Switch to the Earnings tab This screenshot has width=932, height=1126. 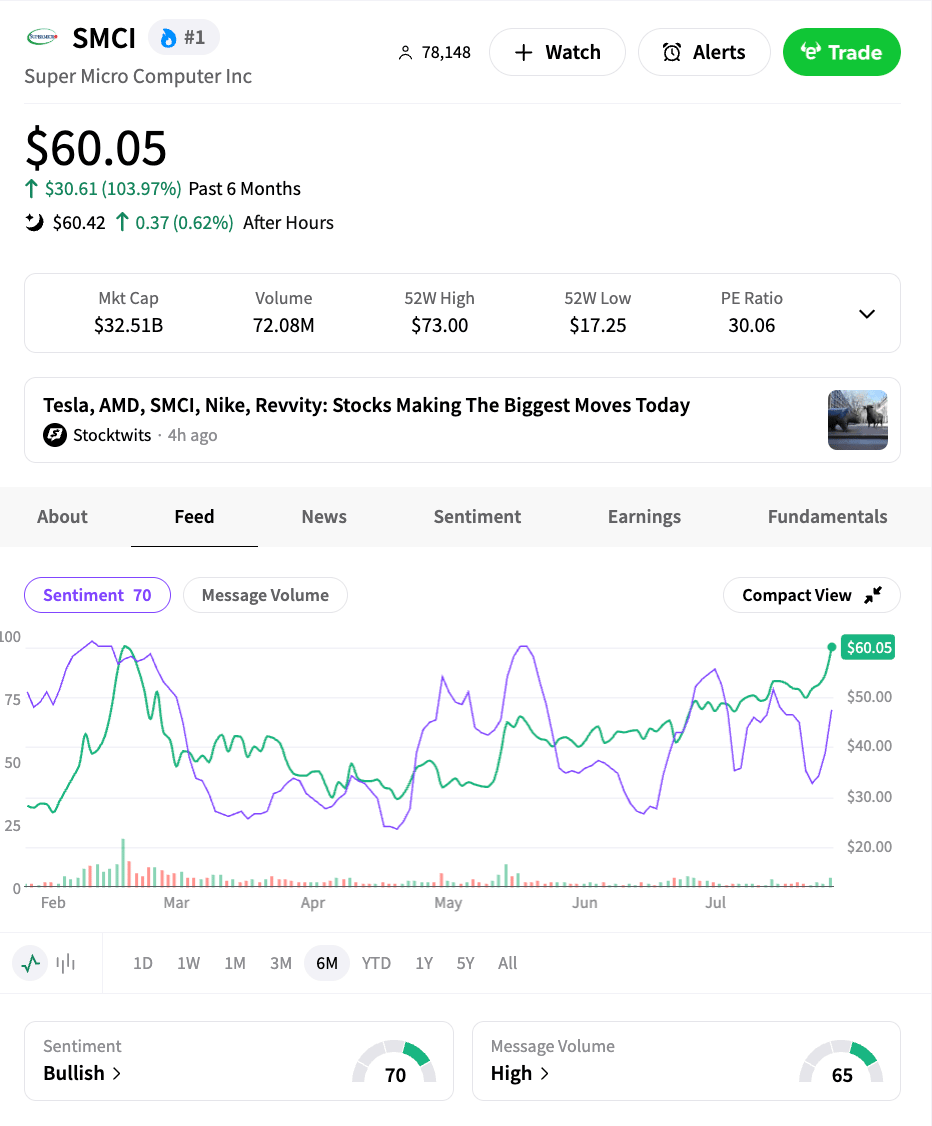(644, 516)
